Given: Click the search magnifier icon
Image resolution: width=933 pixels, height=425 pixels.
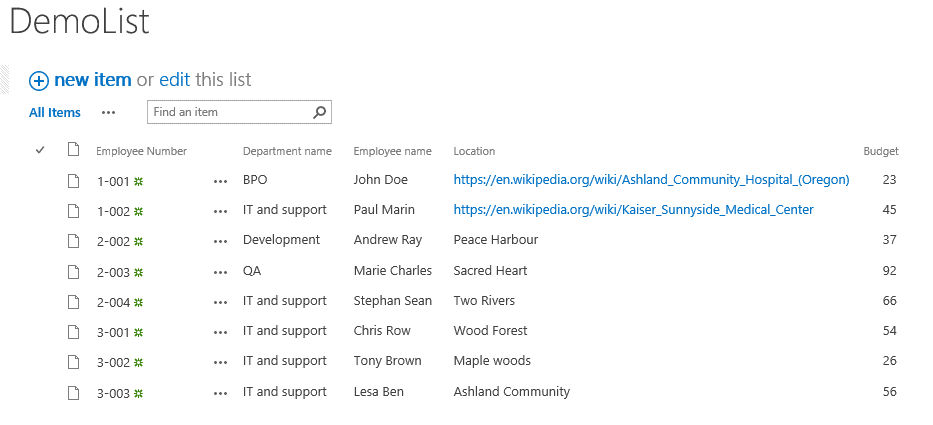Looking at the screenshot, I should click(x=319, y=112).
